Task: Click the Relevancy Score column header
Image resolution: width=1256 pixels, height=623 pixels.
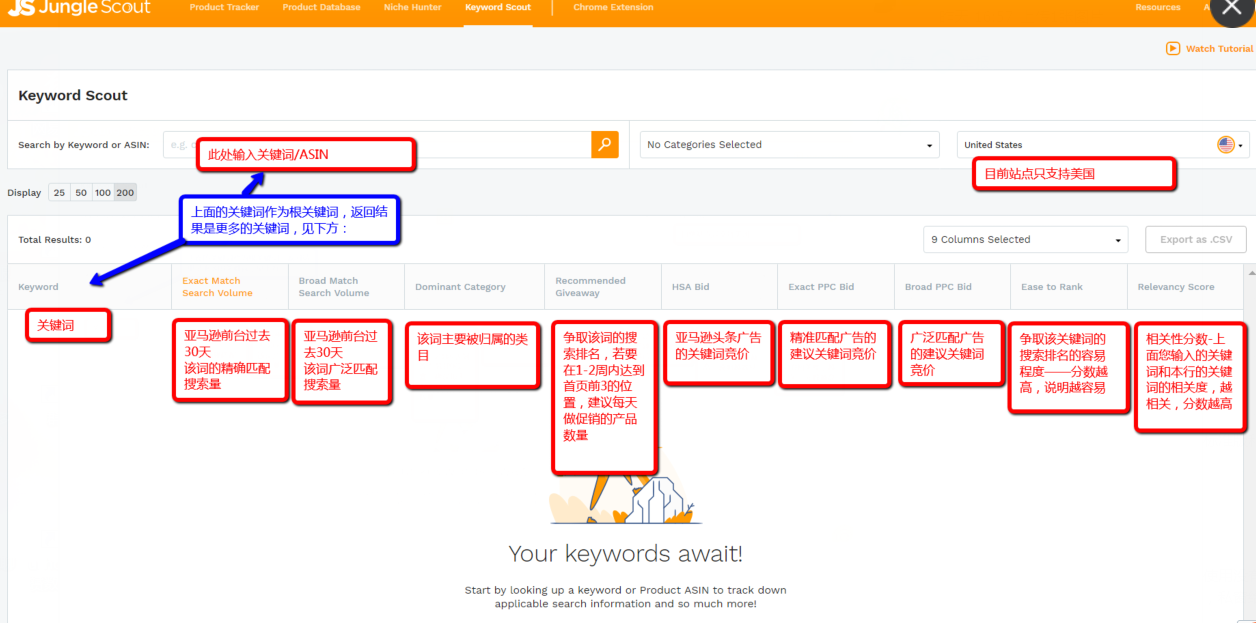Action: (1176, 287)
